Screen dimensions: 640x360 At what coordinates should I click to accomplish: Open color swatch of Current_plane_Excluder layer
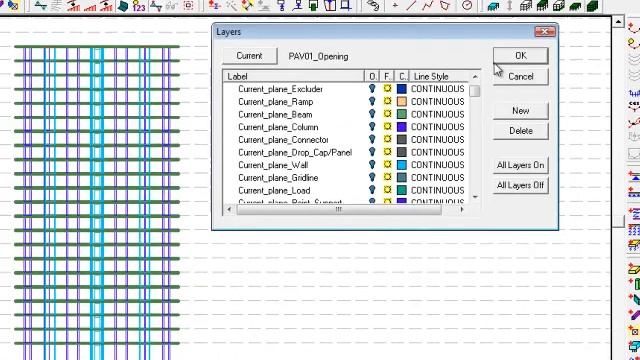pyautogui.click(x=402, y=89)
